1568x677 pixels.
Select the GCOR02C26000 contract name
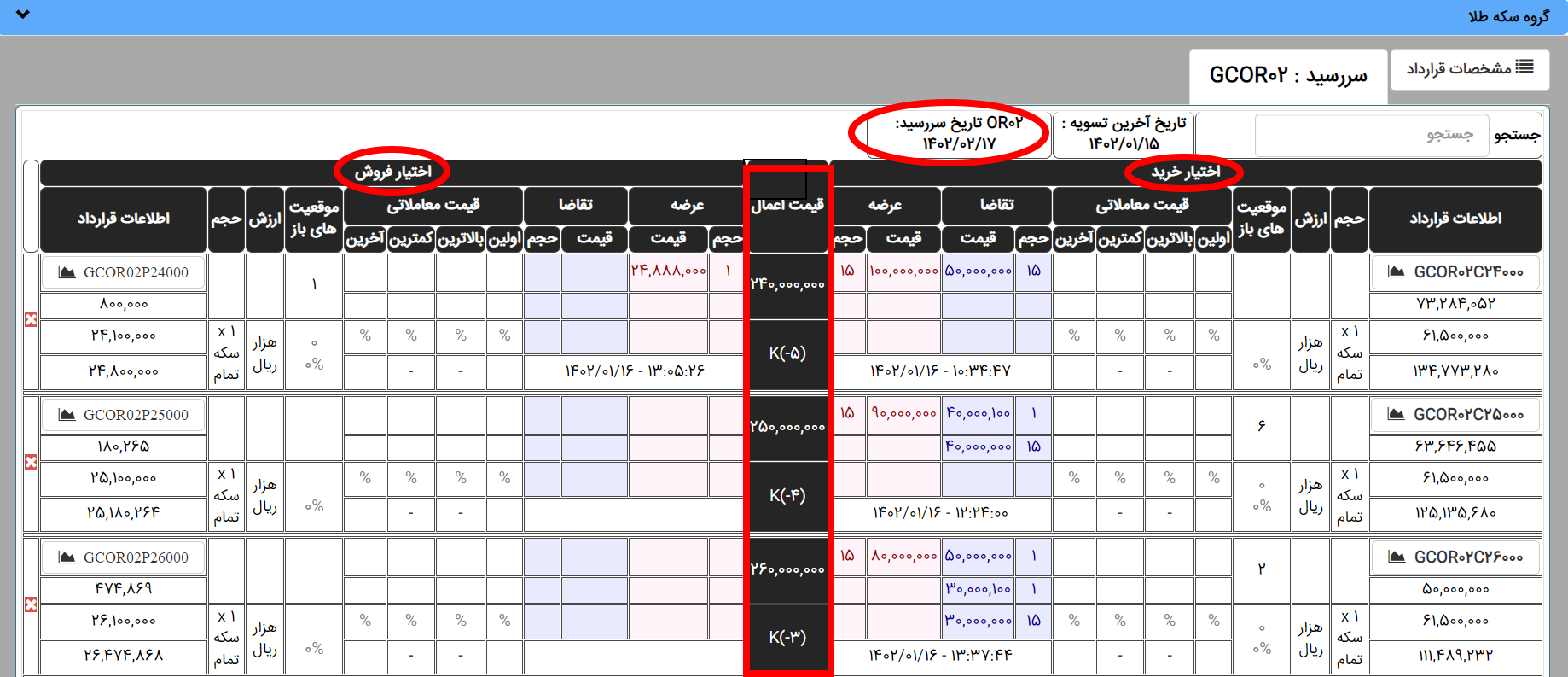point(1468,557)
